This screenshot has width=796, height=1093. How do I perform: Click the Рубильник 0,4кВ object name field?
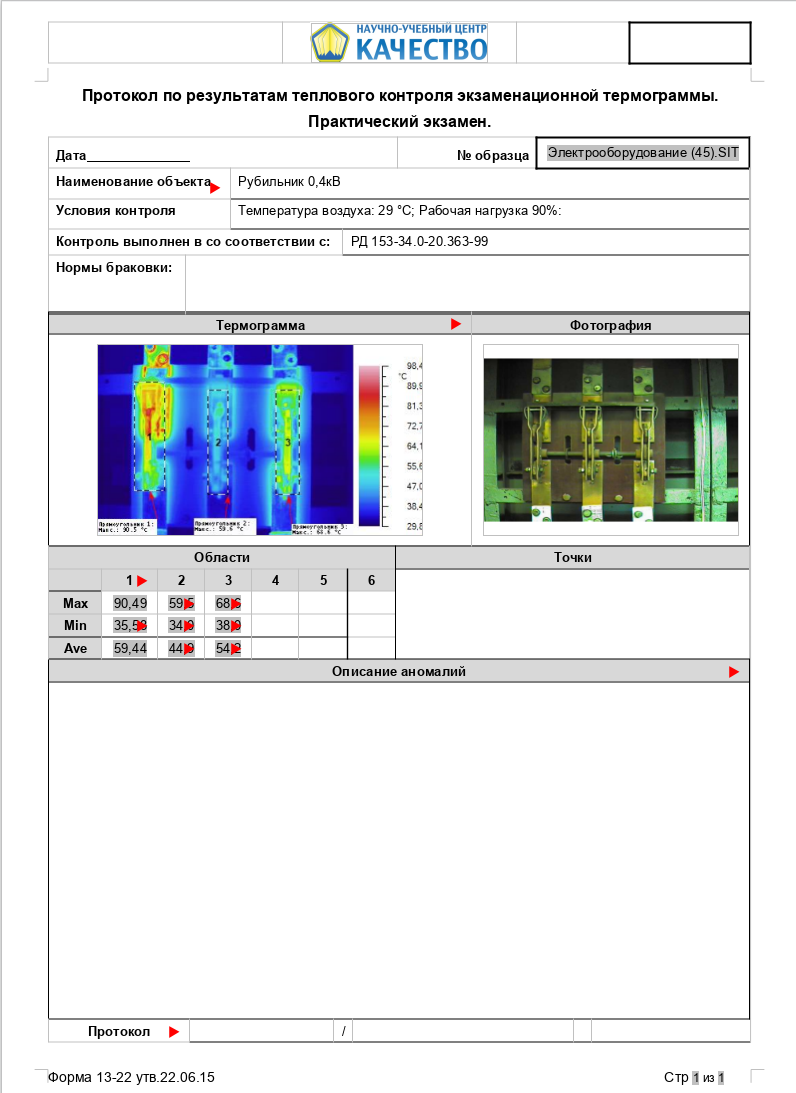pos(289,182)
